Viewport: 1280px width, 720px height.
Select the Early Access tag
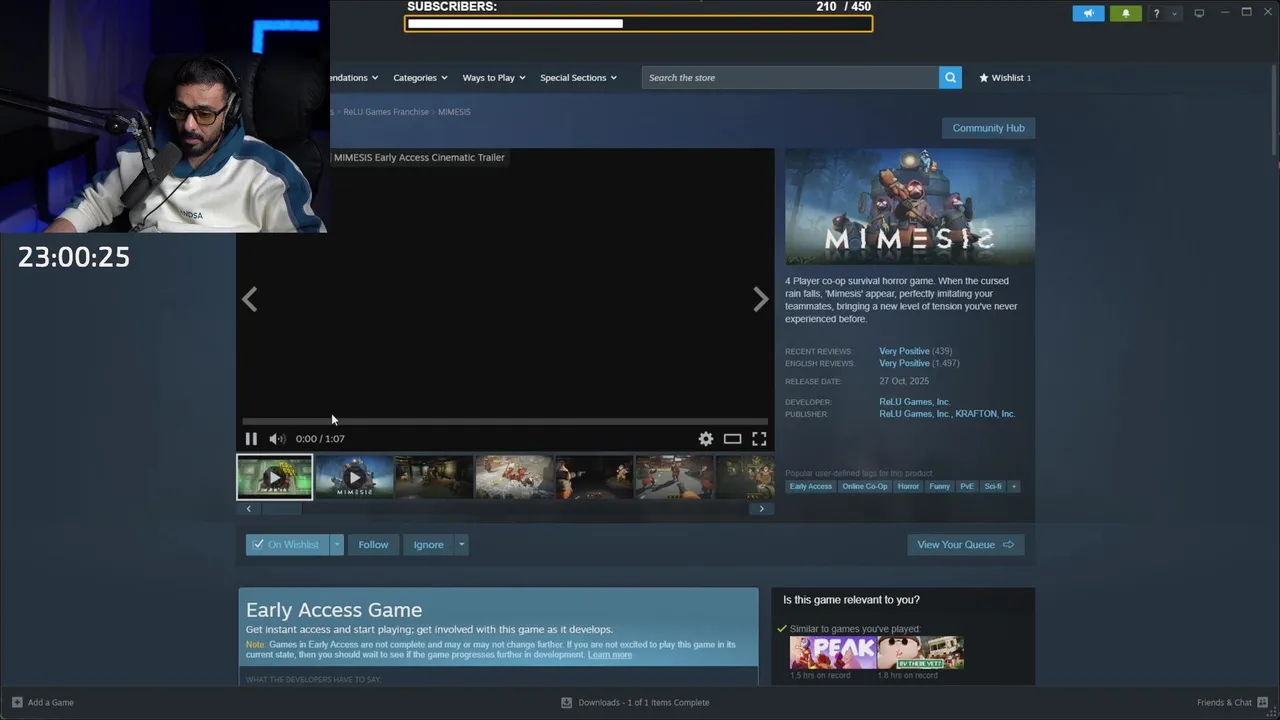[811, 486]
